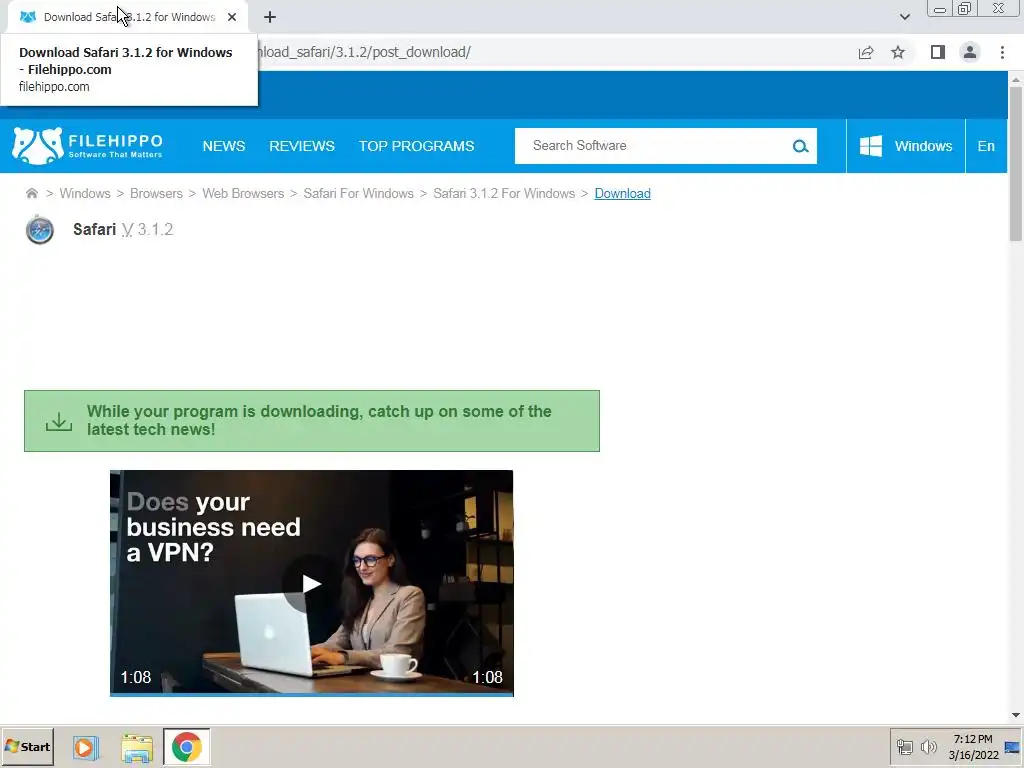1024x768 pixels.
Task: Open the TOP PROGRAMS menu item
Action: (417, 146)
